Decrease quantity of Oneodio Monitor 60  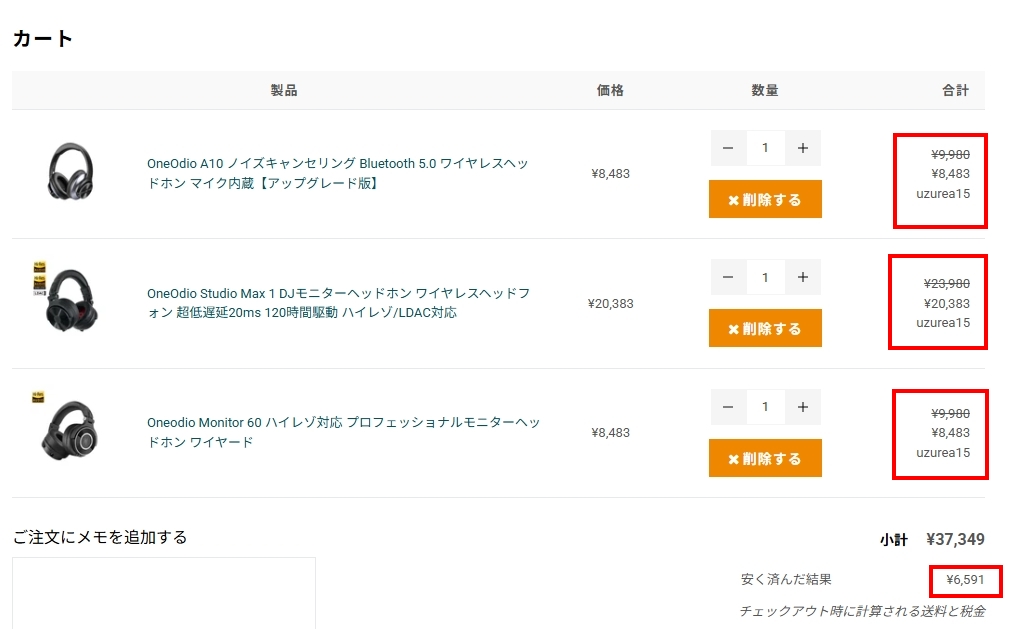pos(728,407)
